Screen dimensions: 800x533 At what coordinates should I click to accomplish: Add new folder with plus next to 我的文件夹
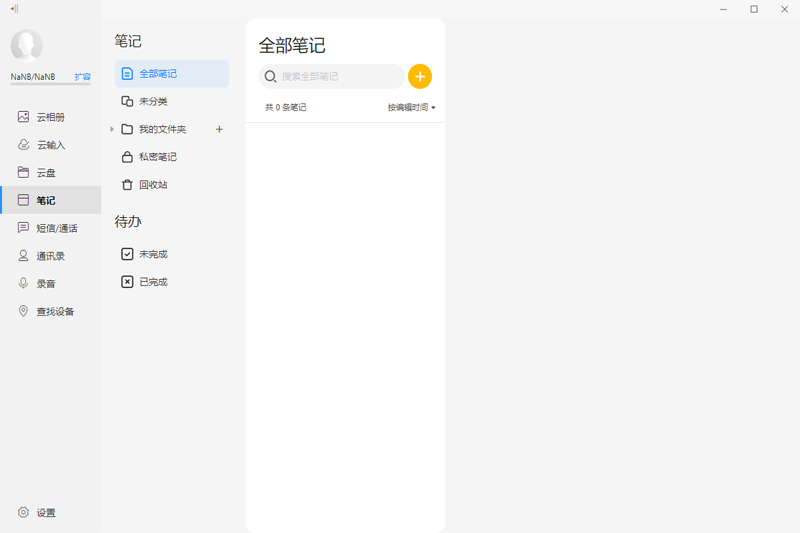coord(219,130)
